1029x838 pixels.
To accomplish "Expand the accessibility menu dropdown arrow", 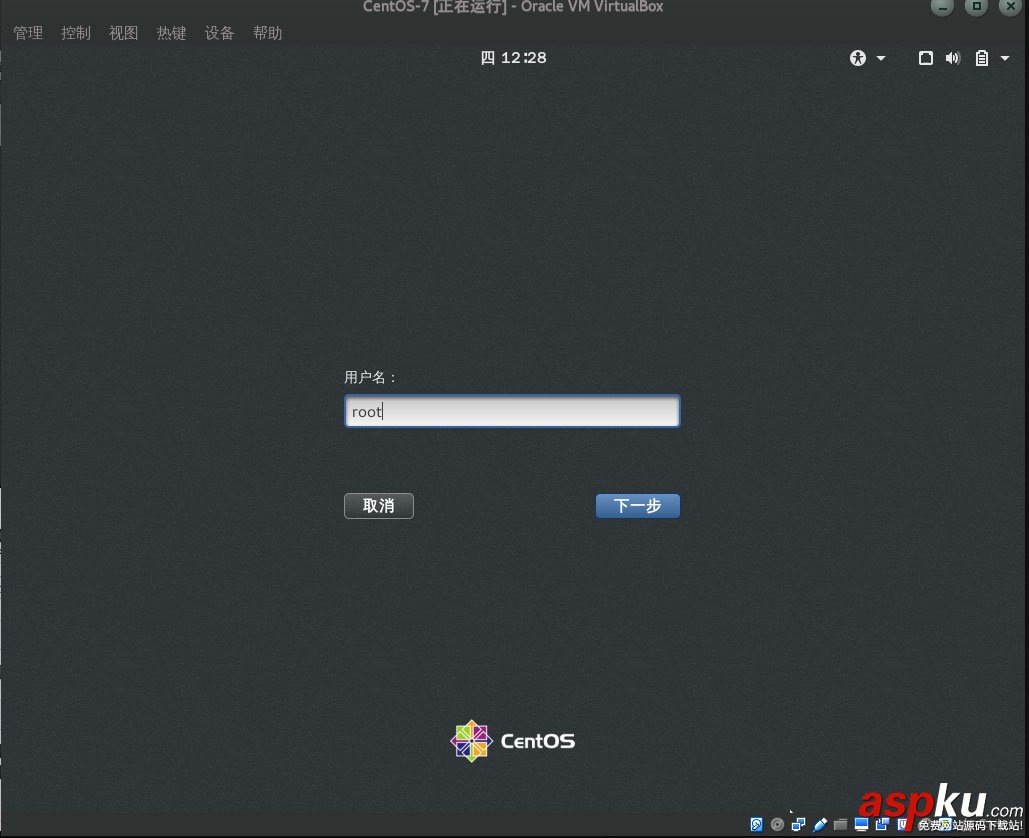I will tap(880, 58).
